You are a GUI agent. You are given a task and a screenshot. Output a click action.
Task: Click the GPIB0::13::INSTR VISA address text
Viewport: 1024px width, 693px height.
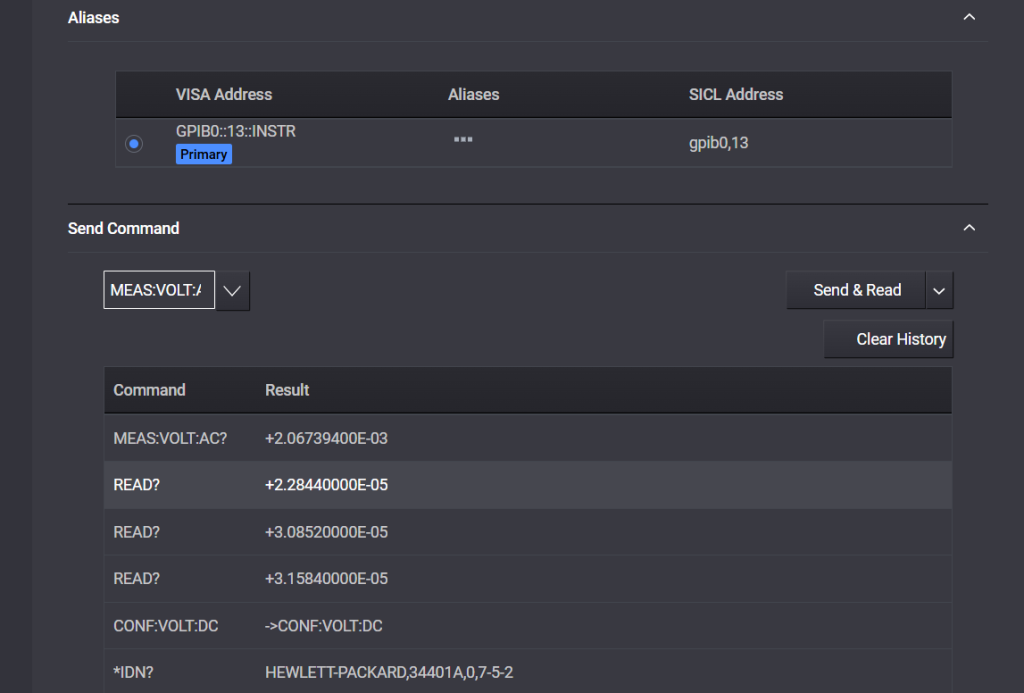(x=236, y=131)
